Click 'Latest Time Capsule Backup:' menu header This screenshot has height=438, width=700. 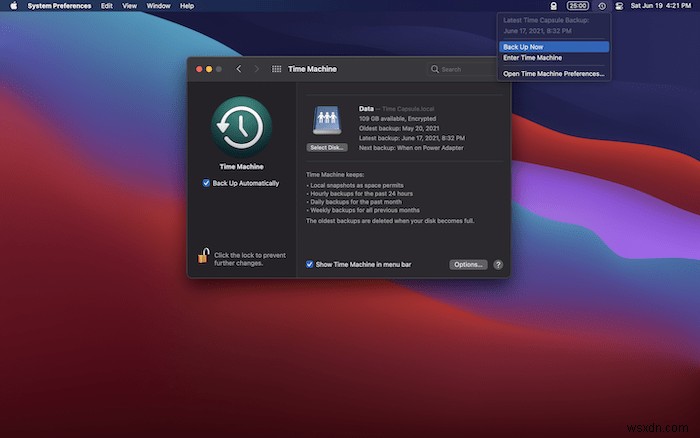(x=546, y=20)
